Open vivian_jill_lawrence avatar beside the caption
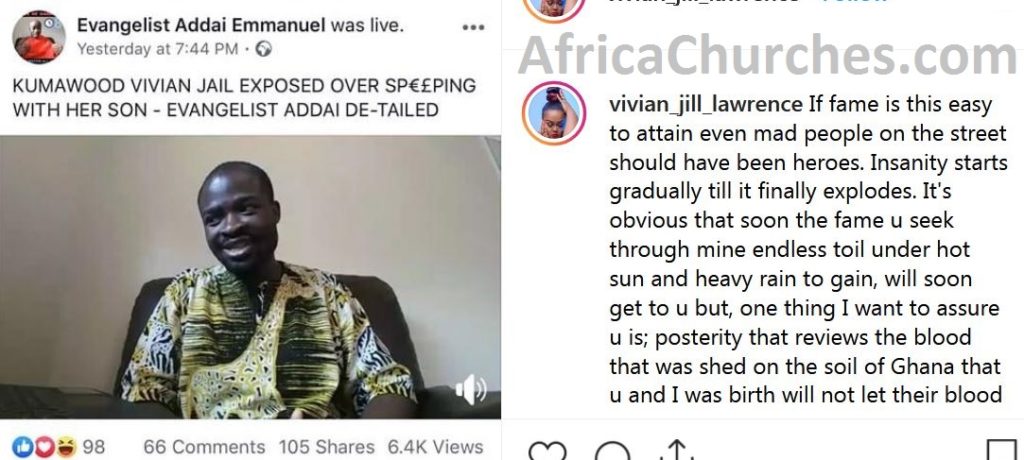The width and height of the screenshot is (1024, 460). click(554, 113)
